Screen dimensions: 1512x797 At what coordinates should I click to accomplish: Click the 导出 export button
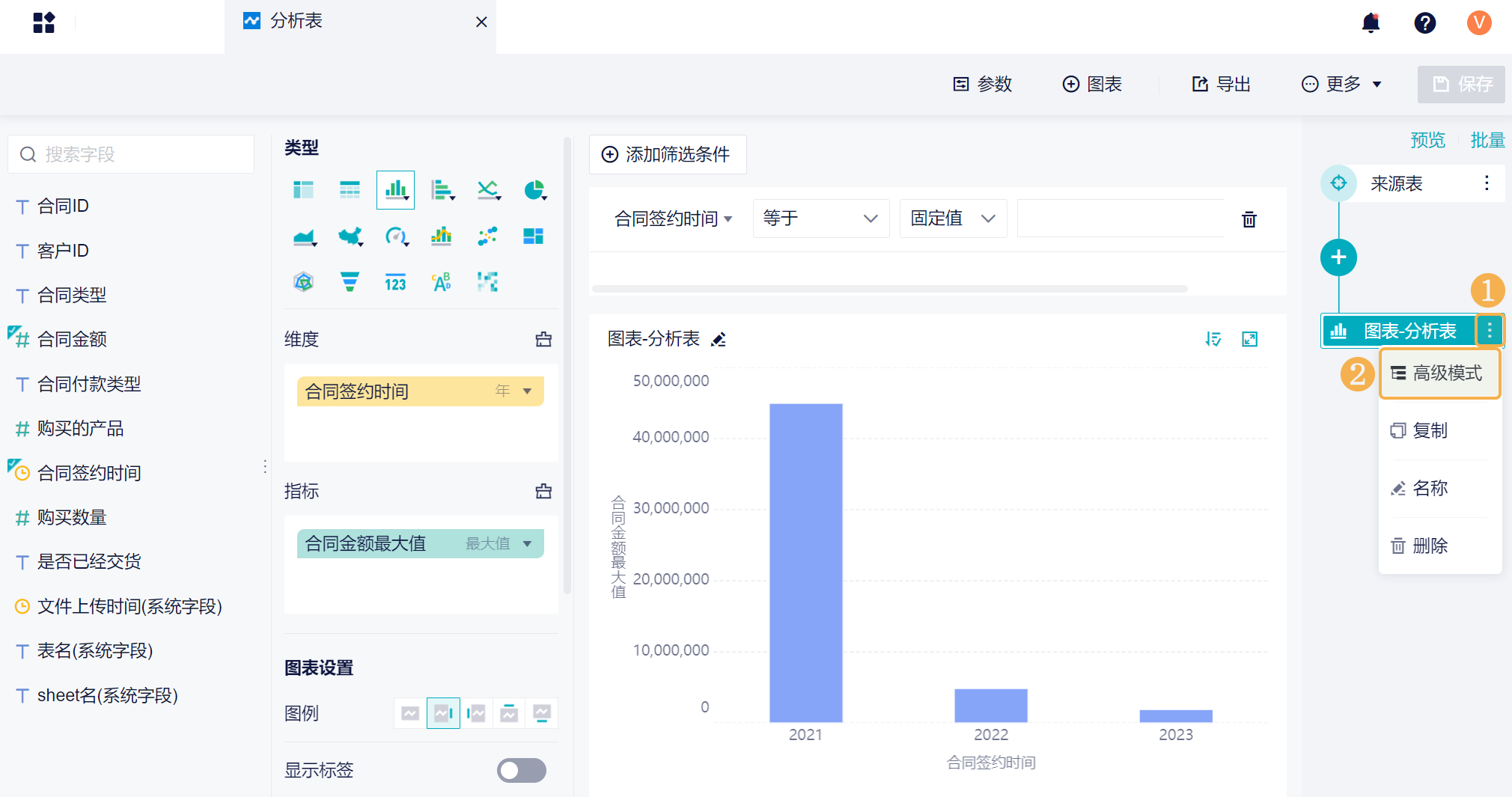click(1222, 84)
